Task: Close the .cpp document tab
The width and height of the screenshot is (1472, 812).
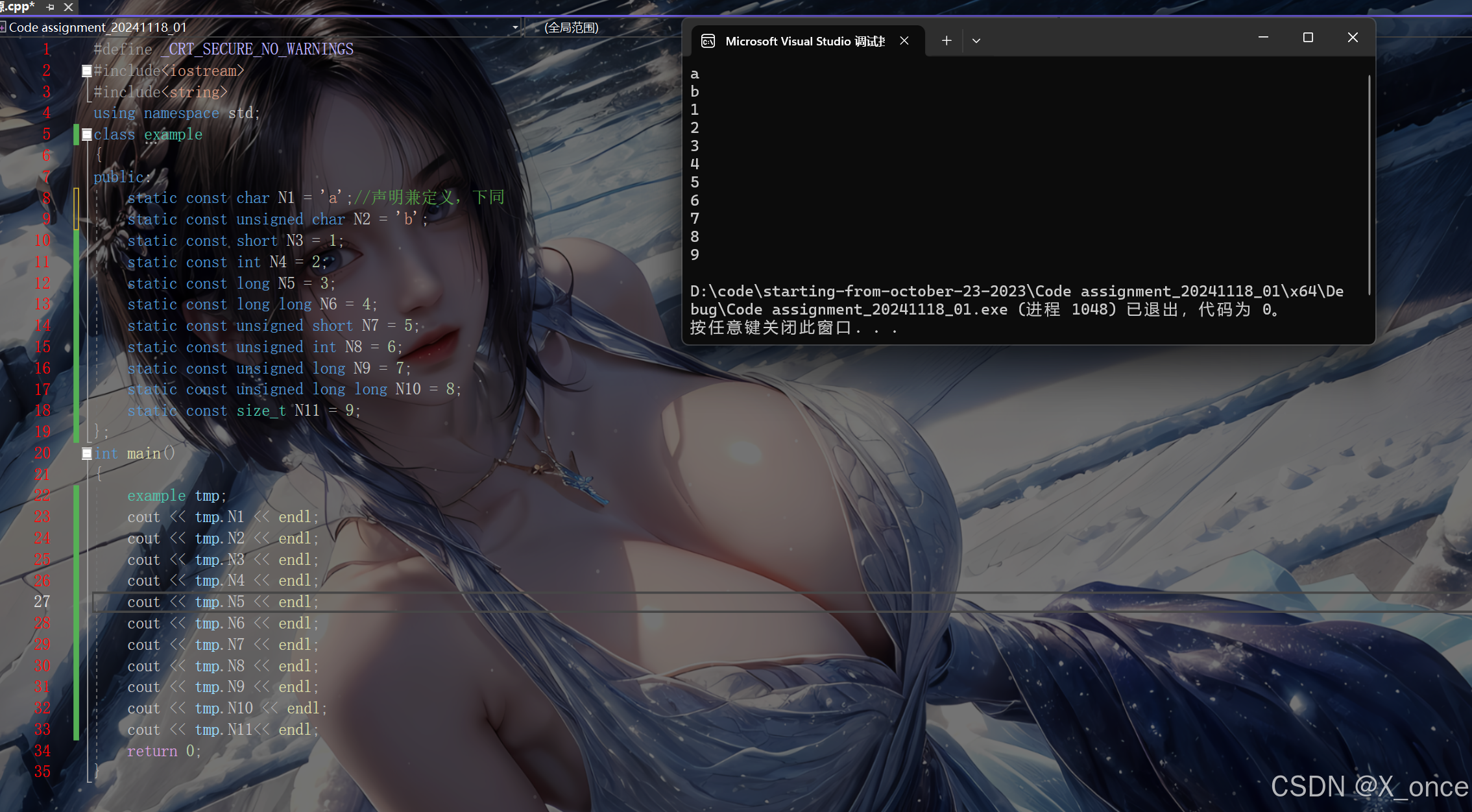Action: pos(68,7)
